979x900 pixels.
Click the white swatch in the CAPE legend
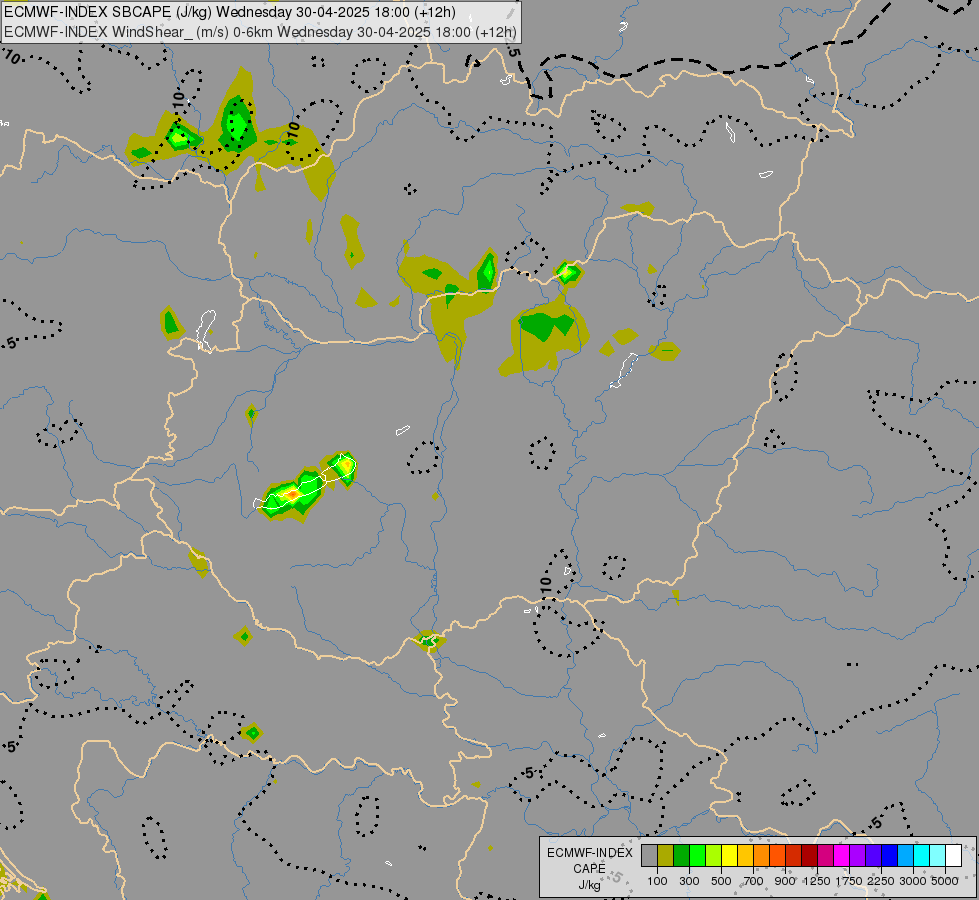953,856
